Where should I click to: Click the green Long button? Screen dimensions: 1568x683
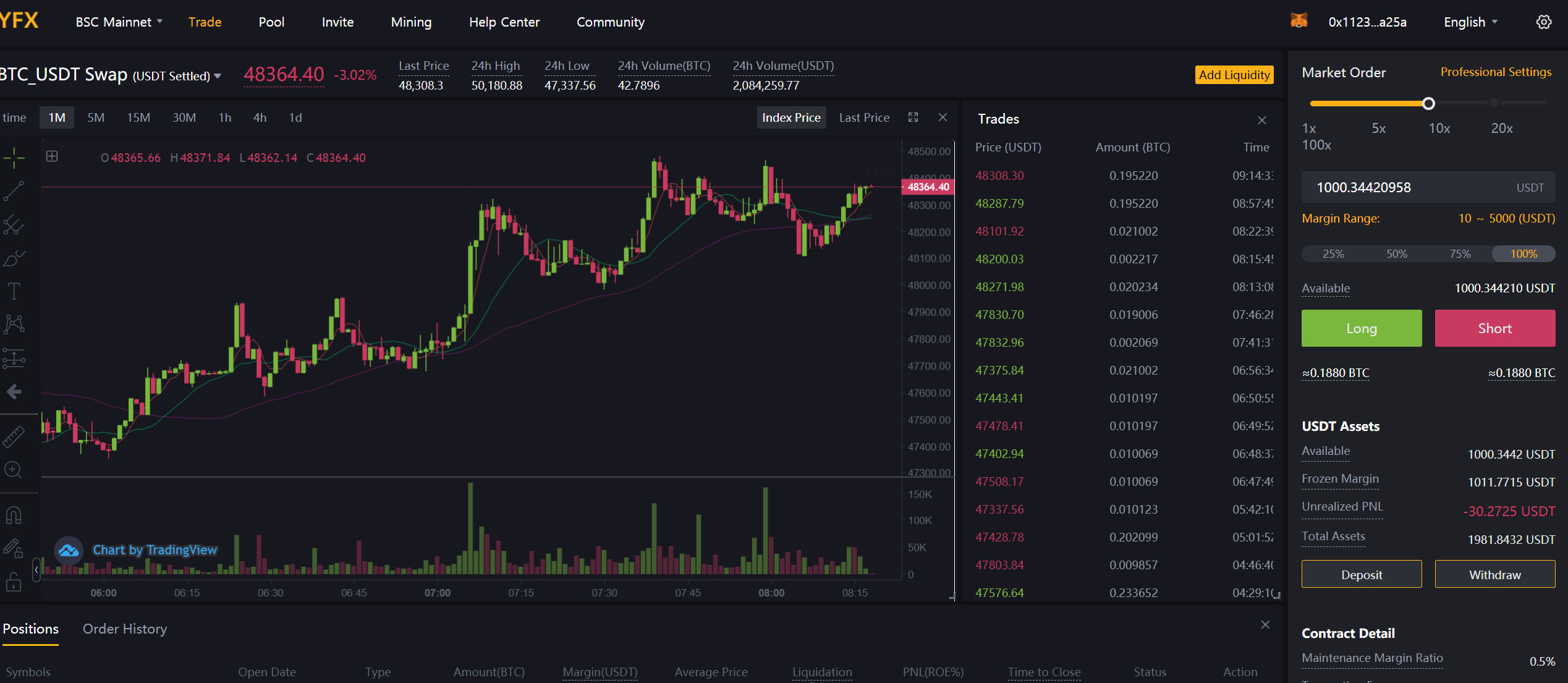(x=1361, y=328)
